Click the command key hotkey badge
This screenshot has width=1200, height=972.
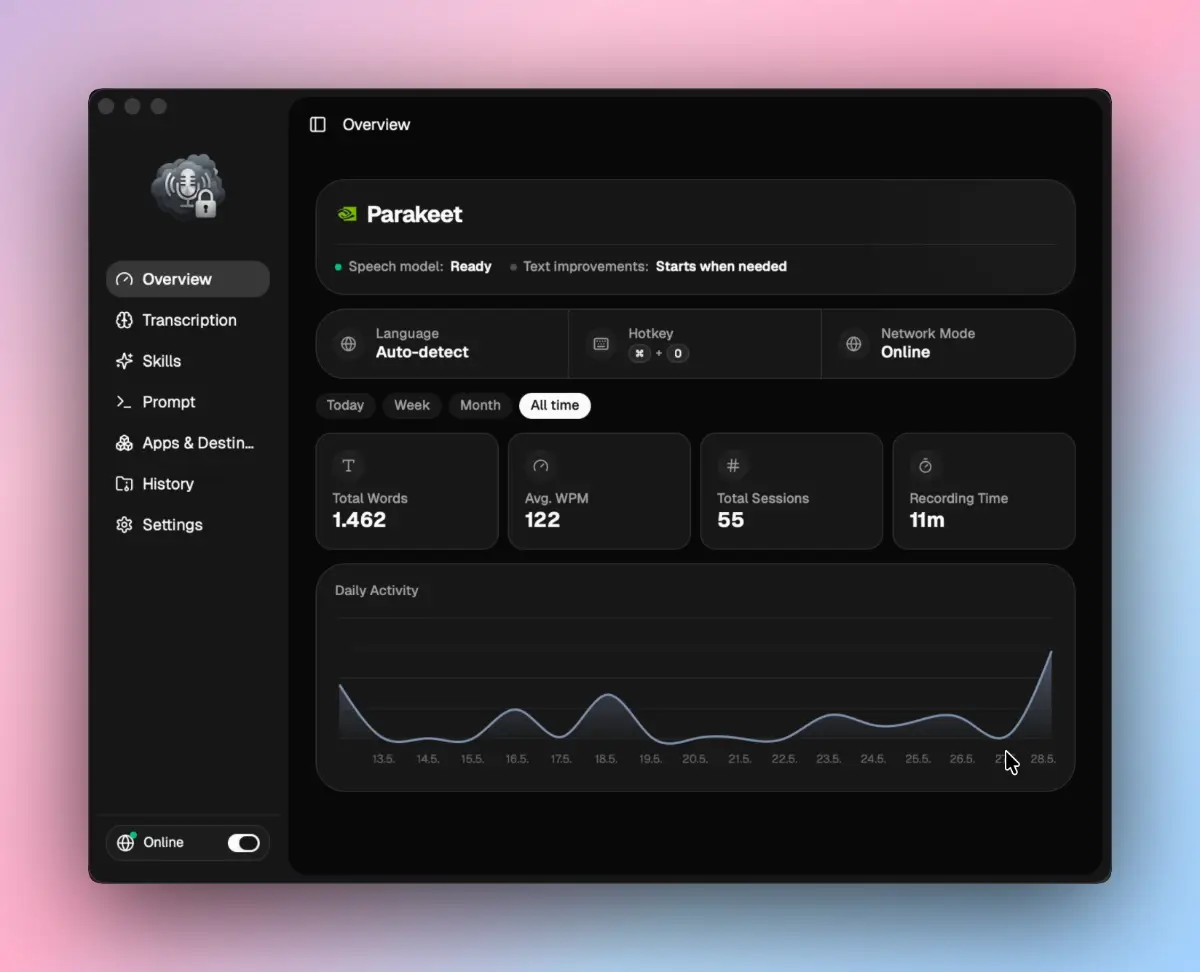point(640,354)
